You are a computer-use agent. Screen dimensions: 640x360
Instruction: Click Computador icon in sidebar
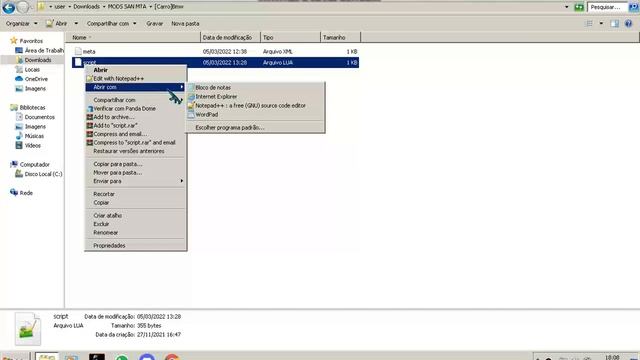(x=14, y=164)
